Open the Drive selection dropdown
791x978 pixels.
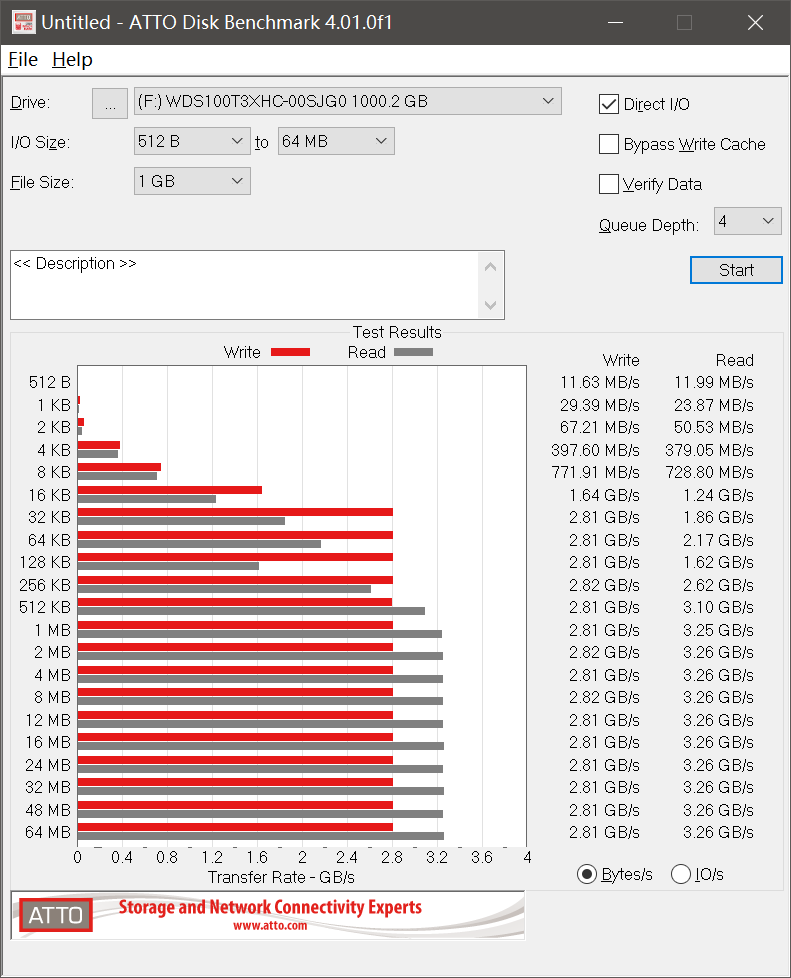pos(347,101)
